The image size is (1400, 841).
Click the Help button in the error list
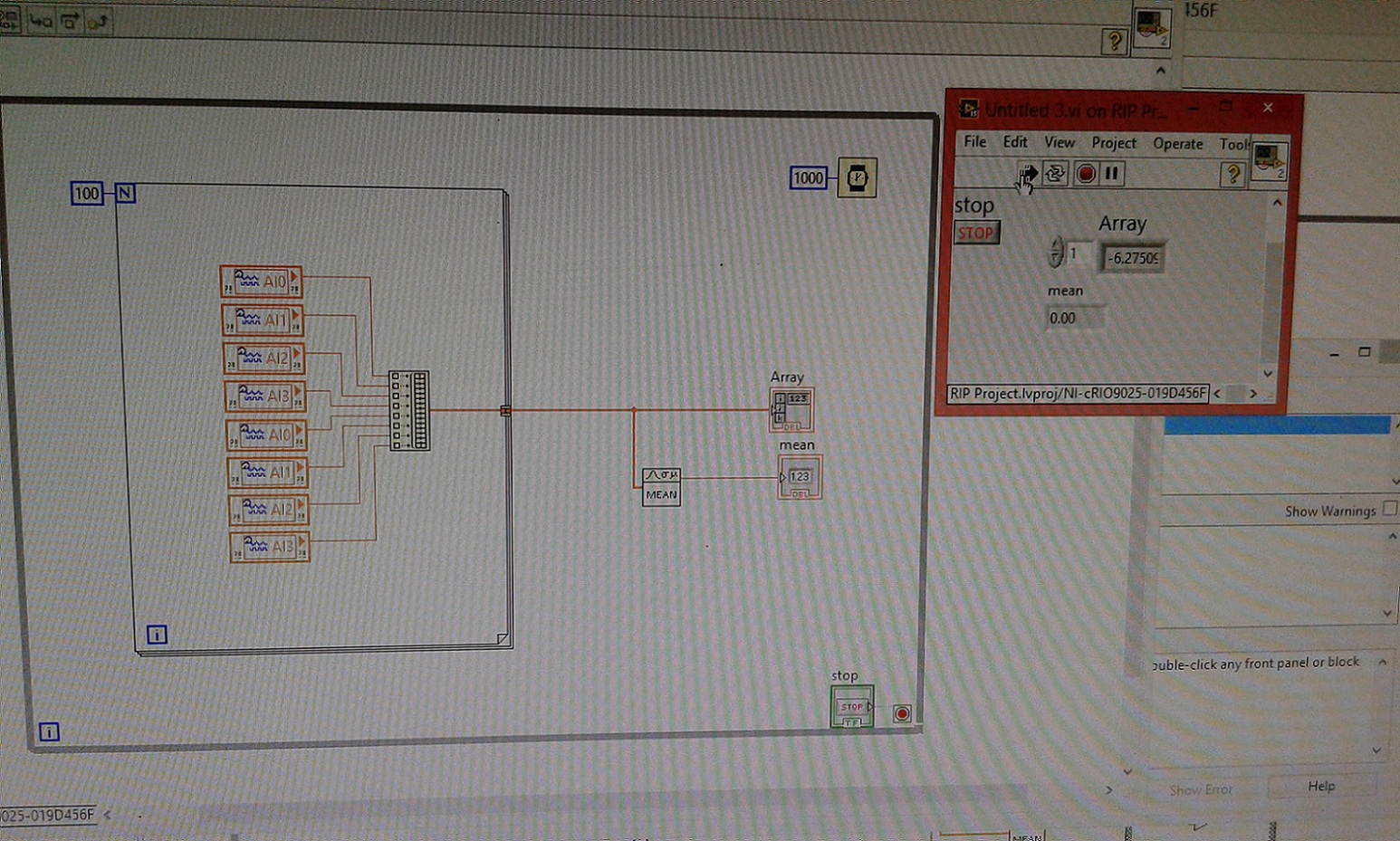(1321, 787)
